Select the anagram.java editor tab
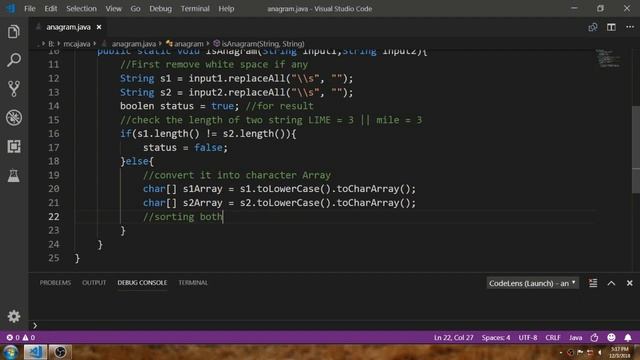Viewport: 640px width, 360px height. tap(68, 27)
